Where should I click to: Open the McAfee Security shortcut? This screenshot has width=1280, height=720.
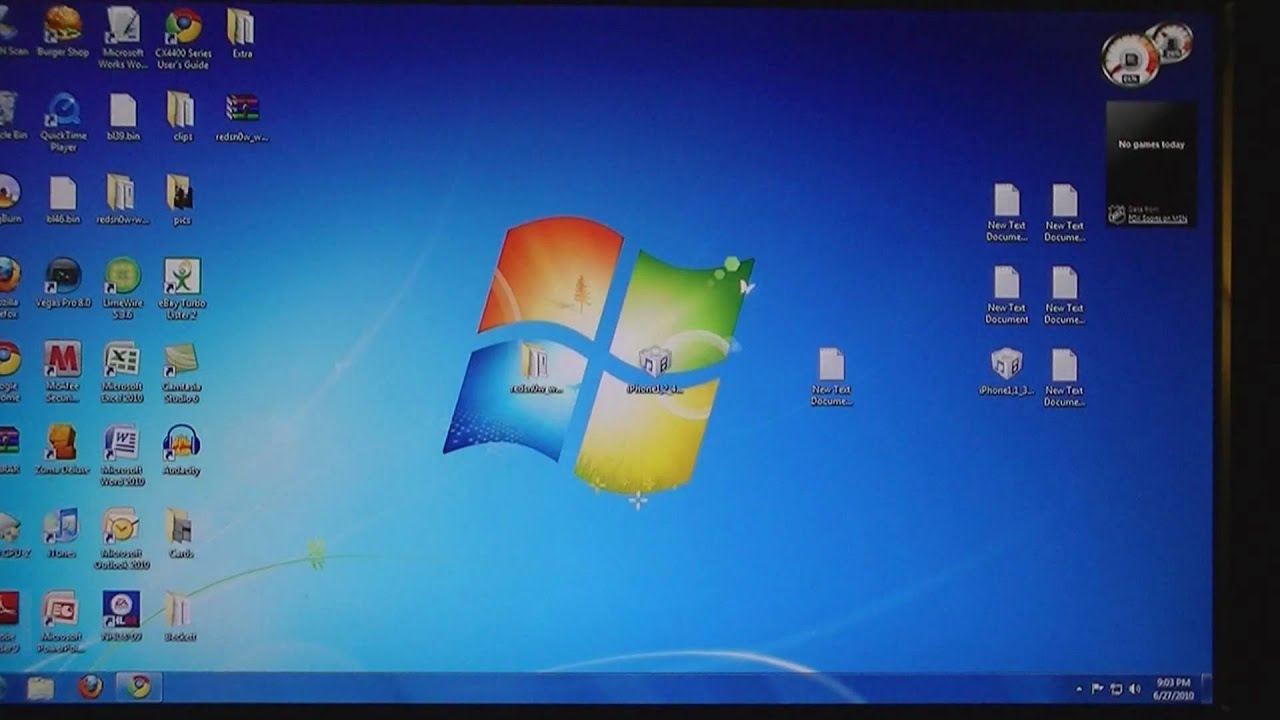63,372
